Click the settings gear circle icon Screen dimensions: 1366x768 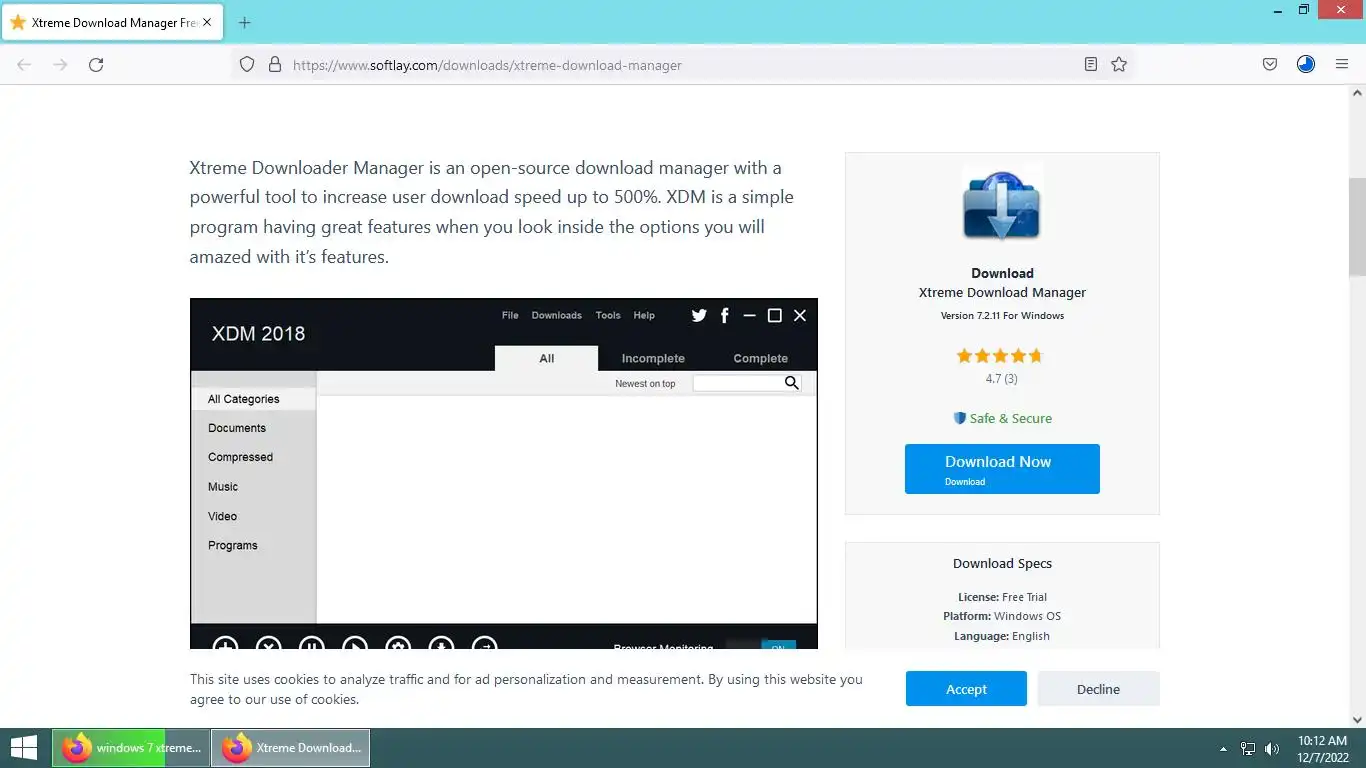[x=398, y=643]
